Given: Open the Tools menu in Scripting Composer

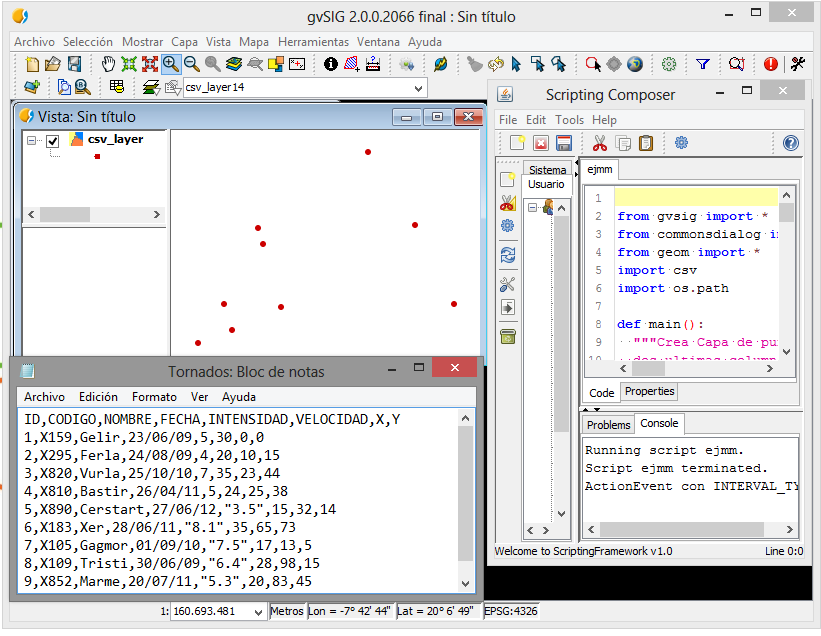Looking at the screenshot, I should coord(569,120).
